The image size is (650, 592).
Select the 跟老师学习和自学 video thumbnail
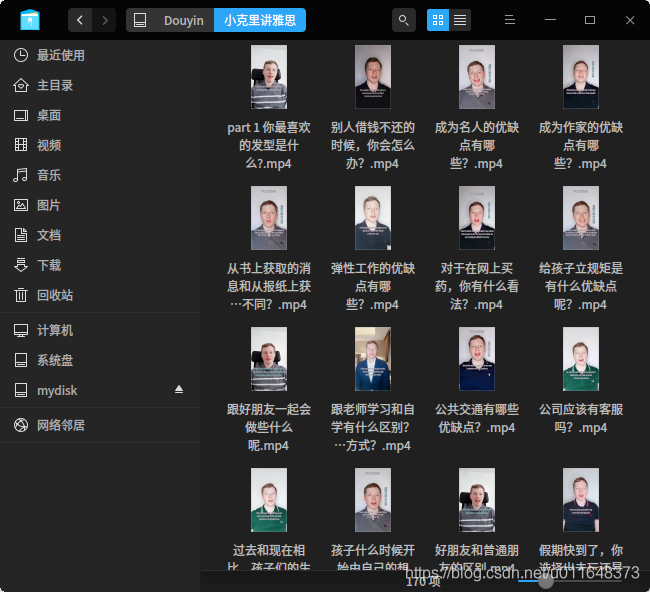(x=373, y=359)
